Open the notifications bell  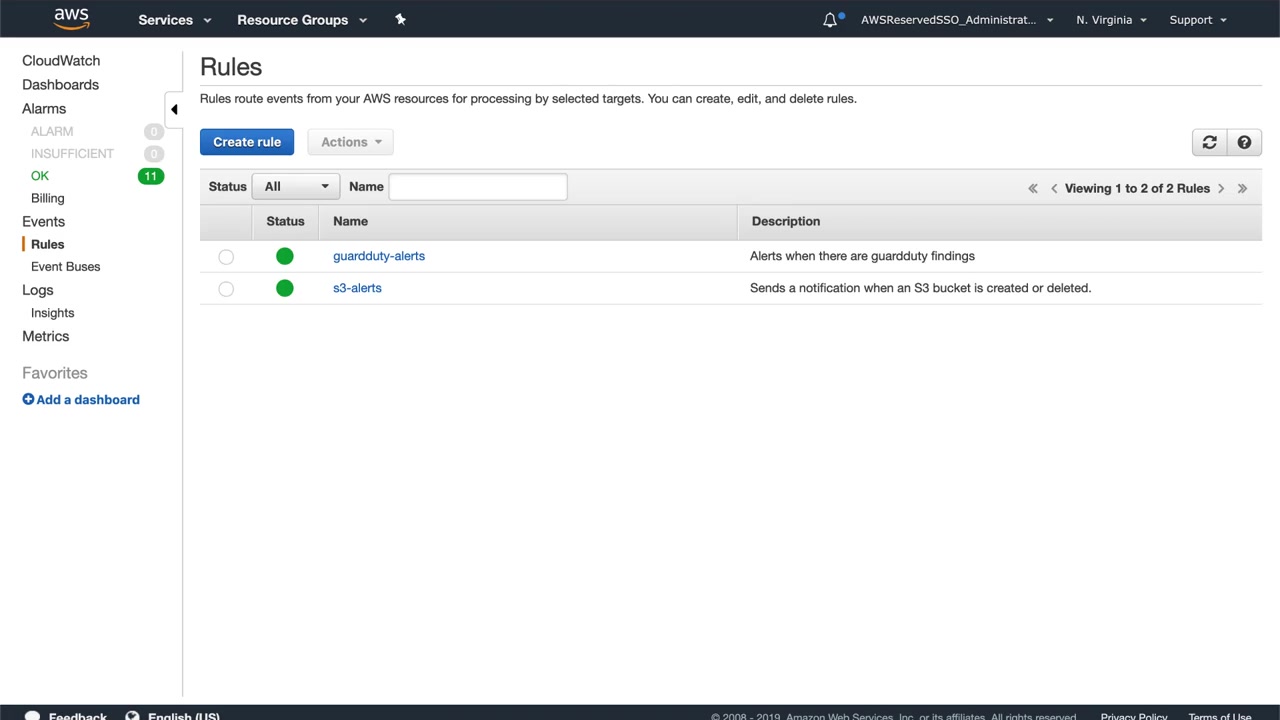[830, 20]
